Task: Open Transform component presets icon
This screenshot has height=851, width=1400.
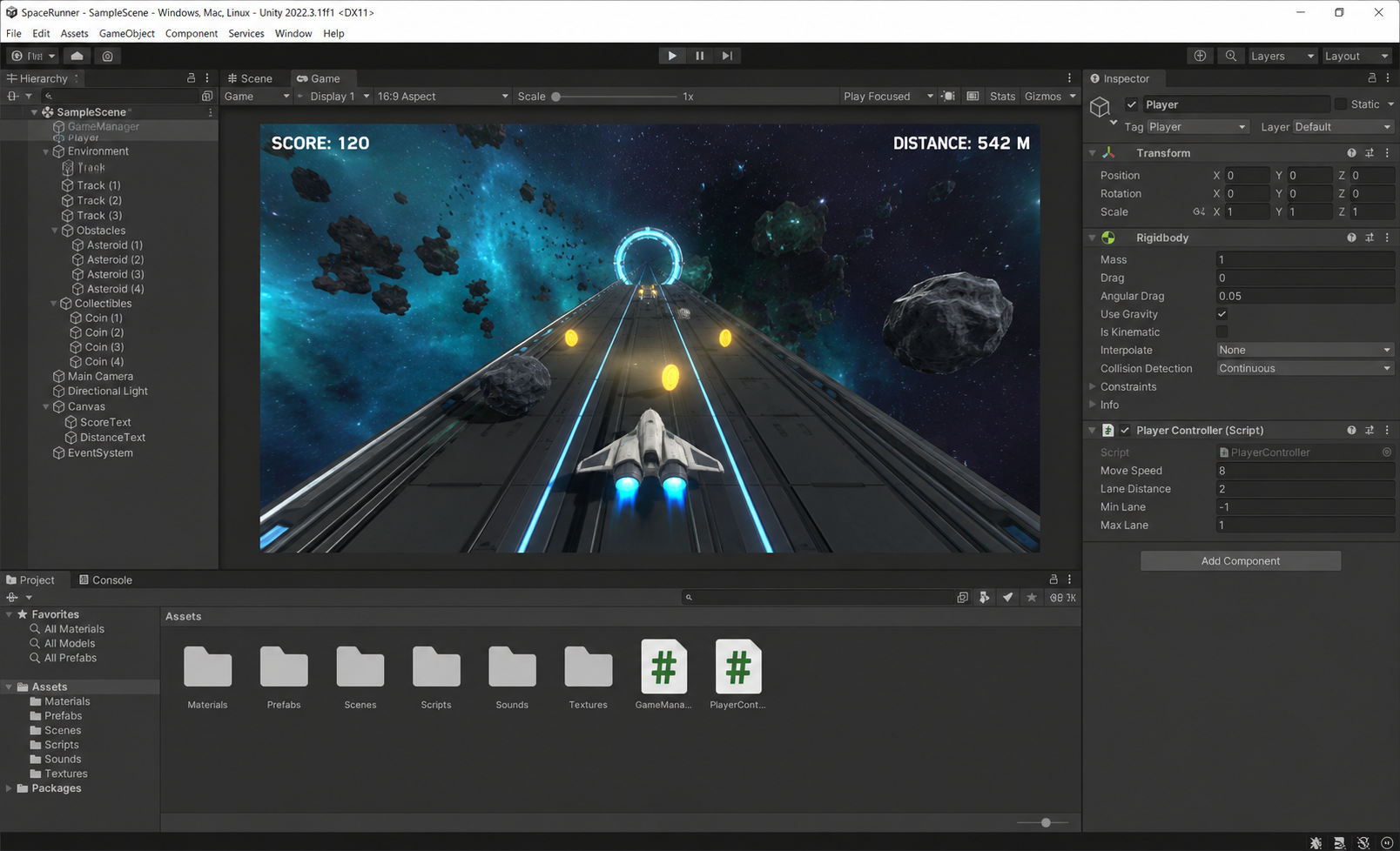Action: (1370, 153)
